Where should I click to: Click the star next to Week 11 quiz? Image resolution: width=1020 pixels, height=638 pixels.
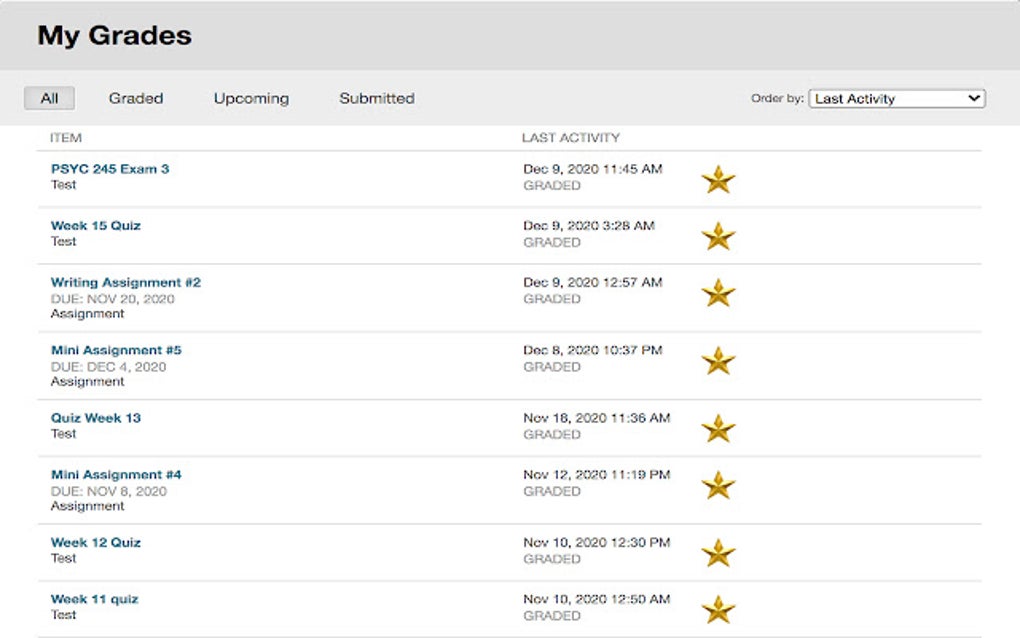[718, 609]
